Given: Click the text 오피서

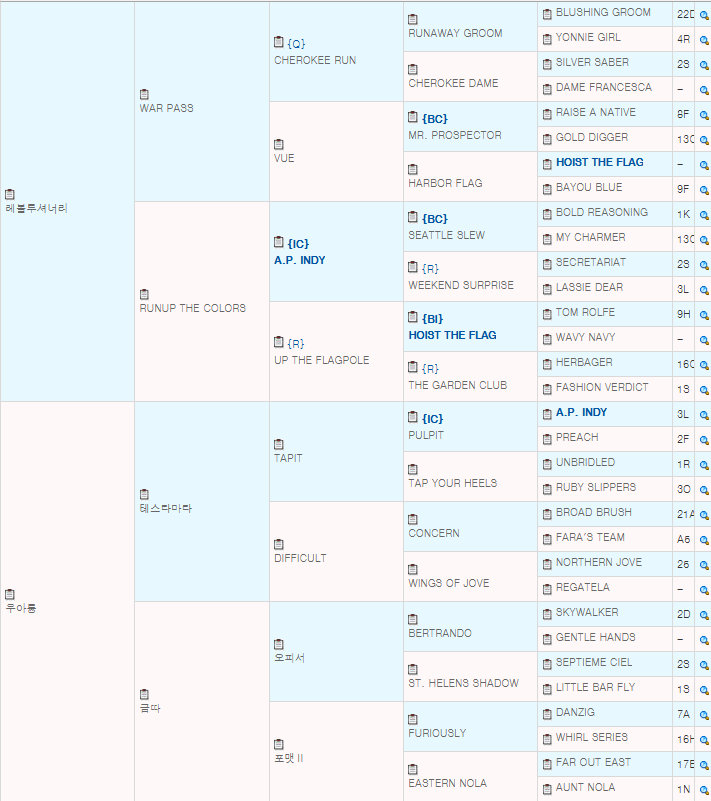Looking at the screenshot, I should pos(289,658).
